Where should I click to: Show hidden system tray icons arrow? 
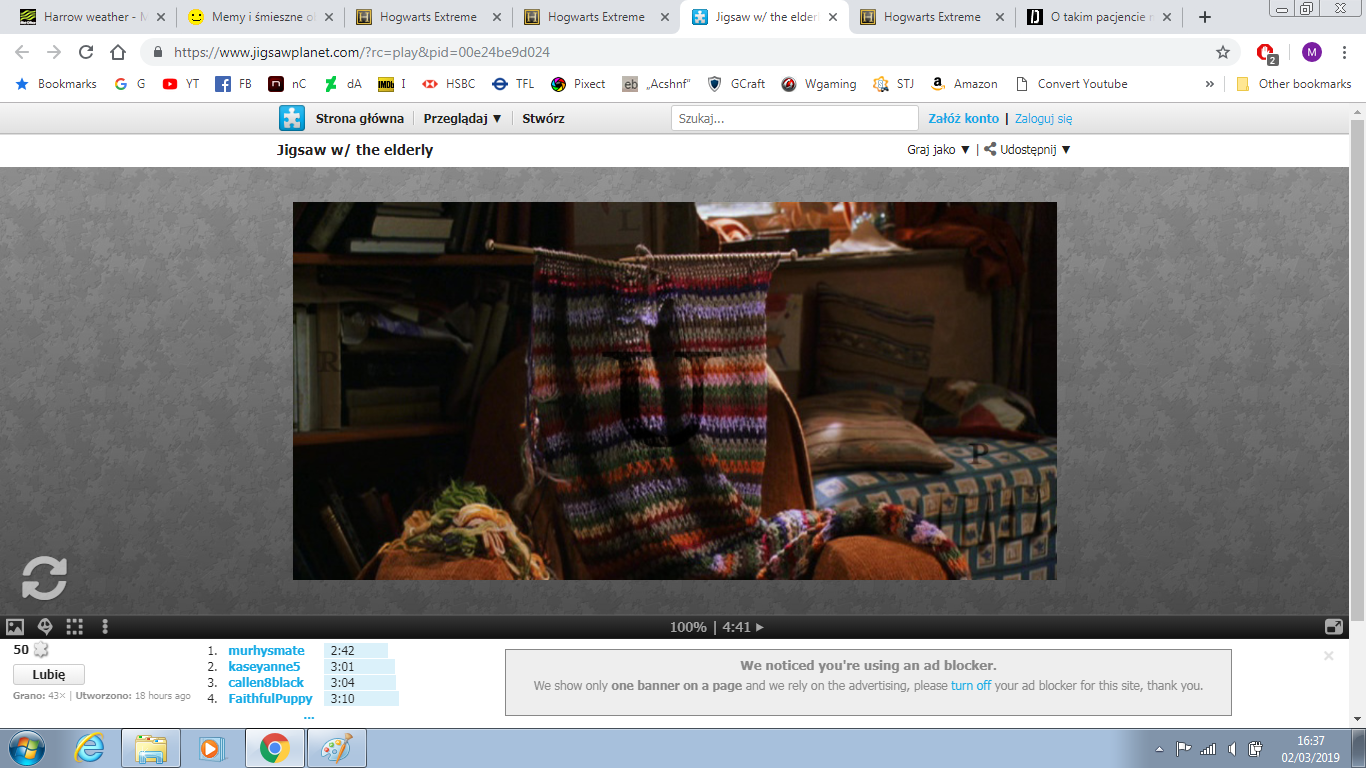click(1159, 749)
